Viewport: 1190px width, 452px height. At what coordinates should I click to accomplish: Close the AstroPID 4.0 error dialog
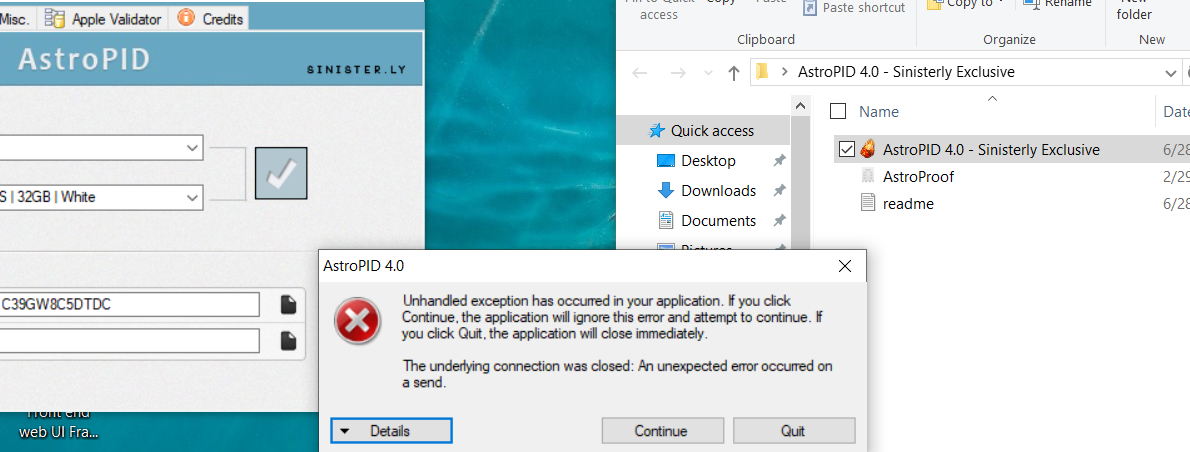click(x=845, y=266)
